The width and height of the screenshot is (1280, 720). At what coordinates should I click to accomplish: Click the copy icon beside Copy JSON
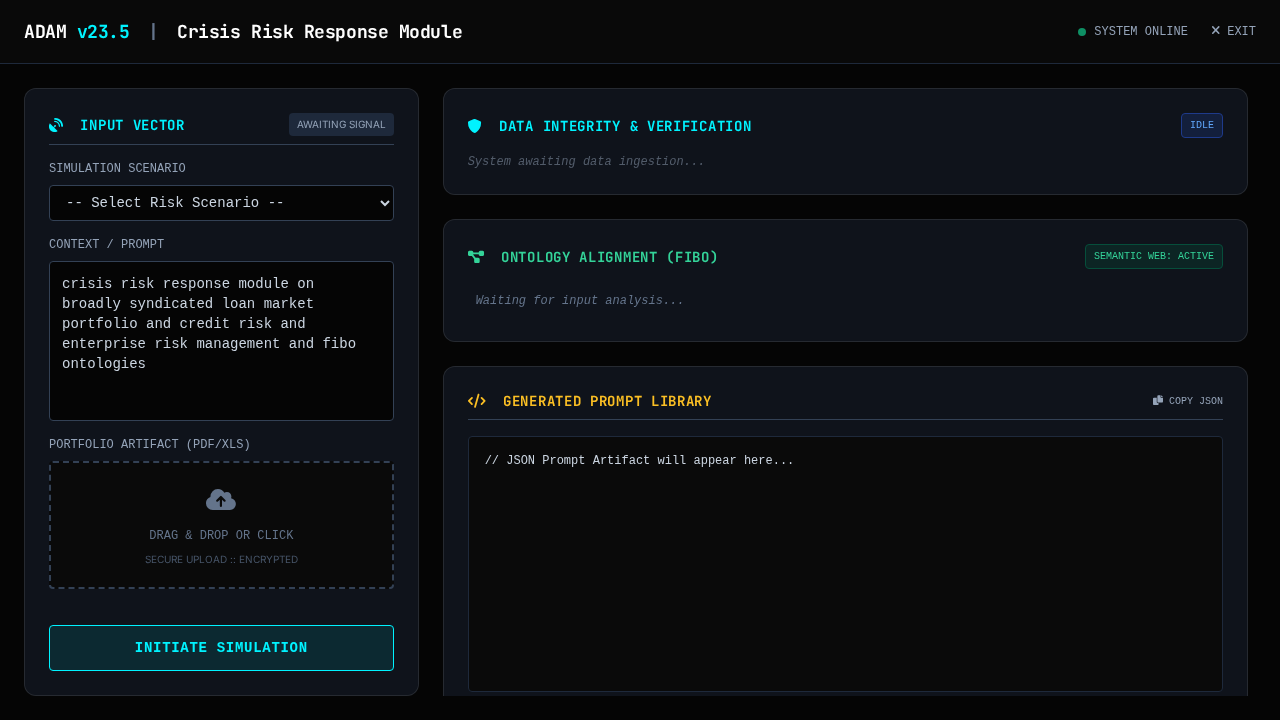tap(1158, 401)
